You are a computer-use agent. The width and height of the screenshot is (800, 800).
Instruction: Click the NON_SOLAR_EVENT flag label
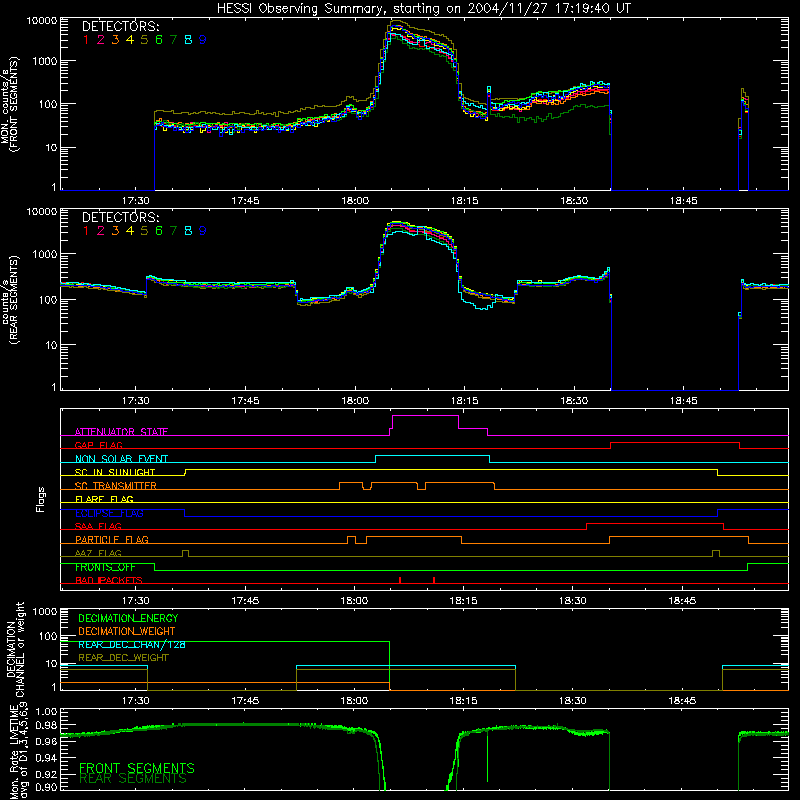click(x=121, y=459)
